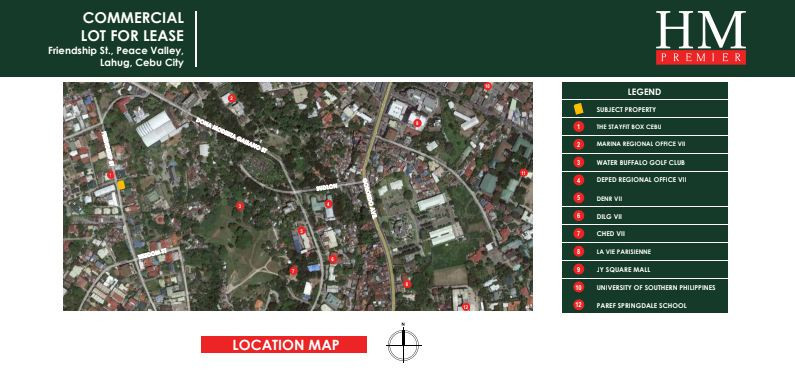Viewport: 795px width, 370px height.
Task: Select PAREF SPRINGDALE SCHOOL legend text
Action: coord(641,306)
